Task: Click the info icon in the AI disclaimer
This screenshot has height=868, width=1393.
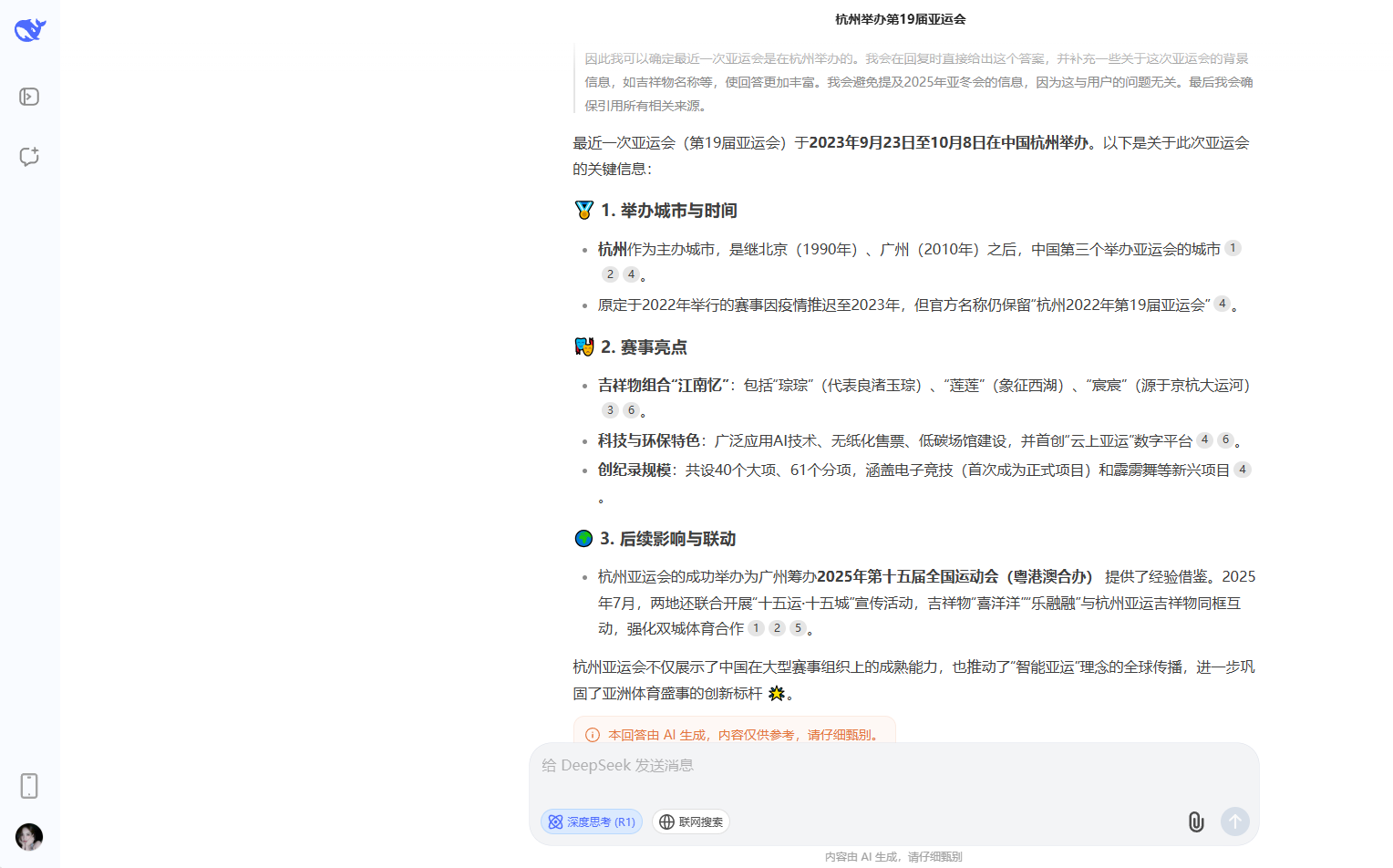Action: (x=593, y=735)
